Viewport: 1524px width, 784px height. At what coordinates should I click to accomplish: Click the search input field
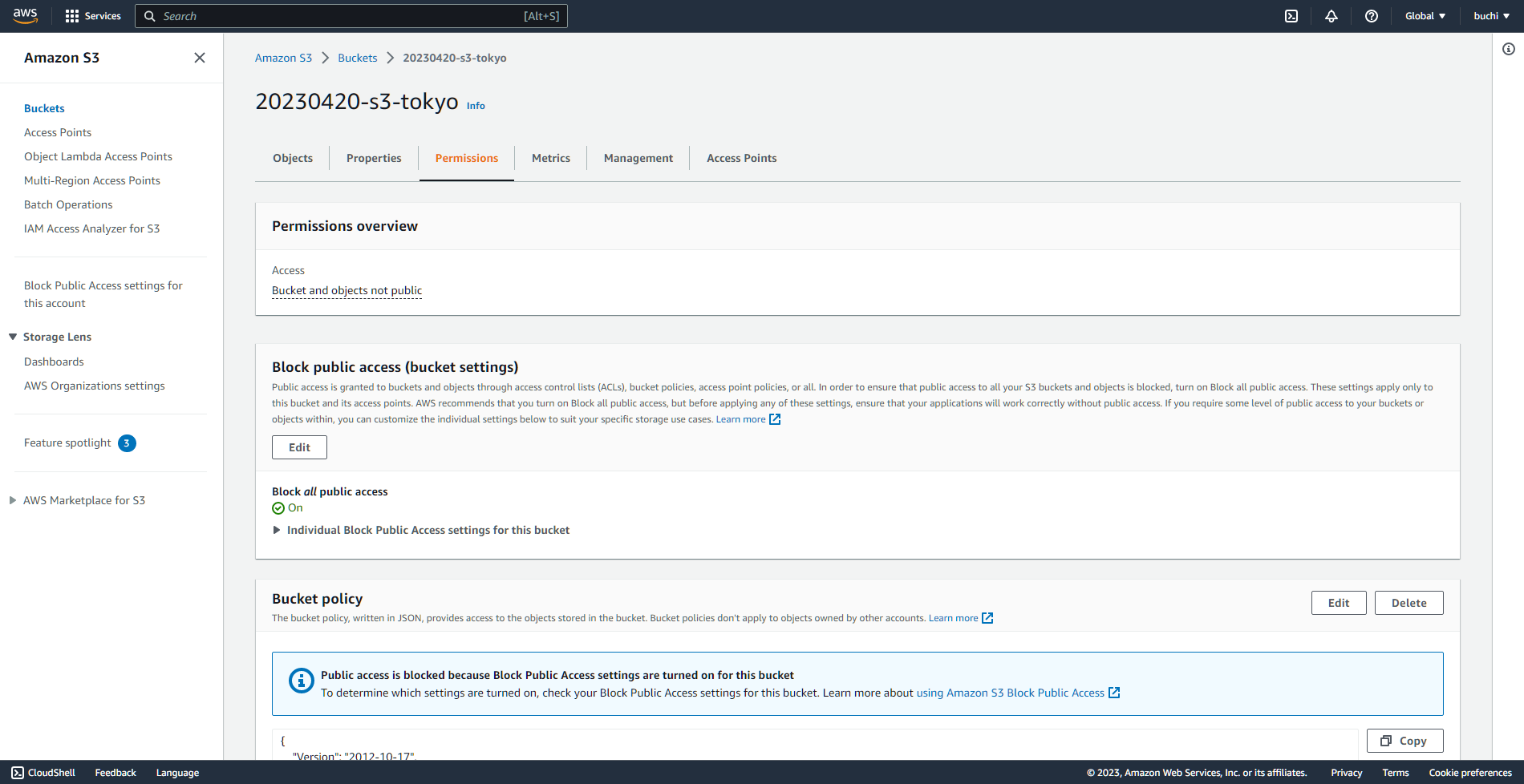click(351, 15)
